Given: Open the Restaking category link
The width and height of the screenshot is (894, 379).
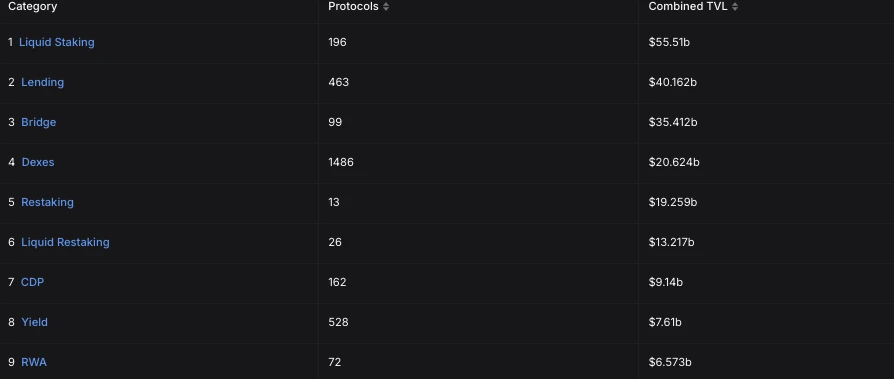Looking at the screenshot, I should (x=47, y=202).
